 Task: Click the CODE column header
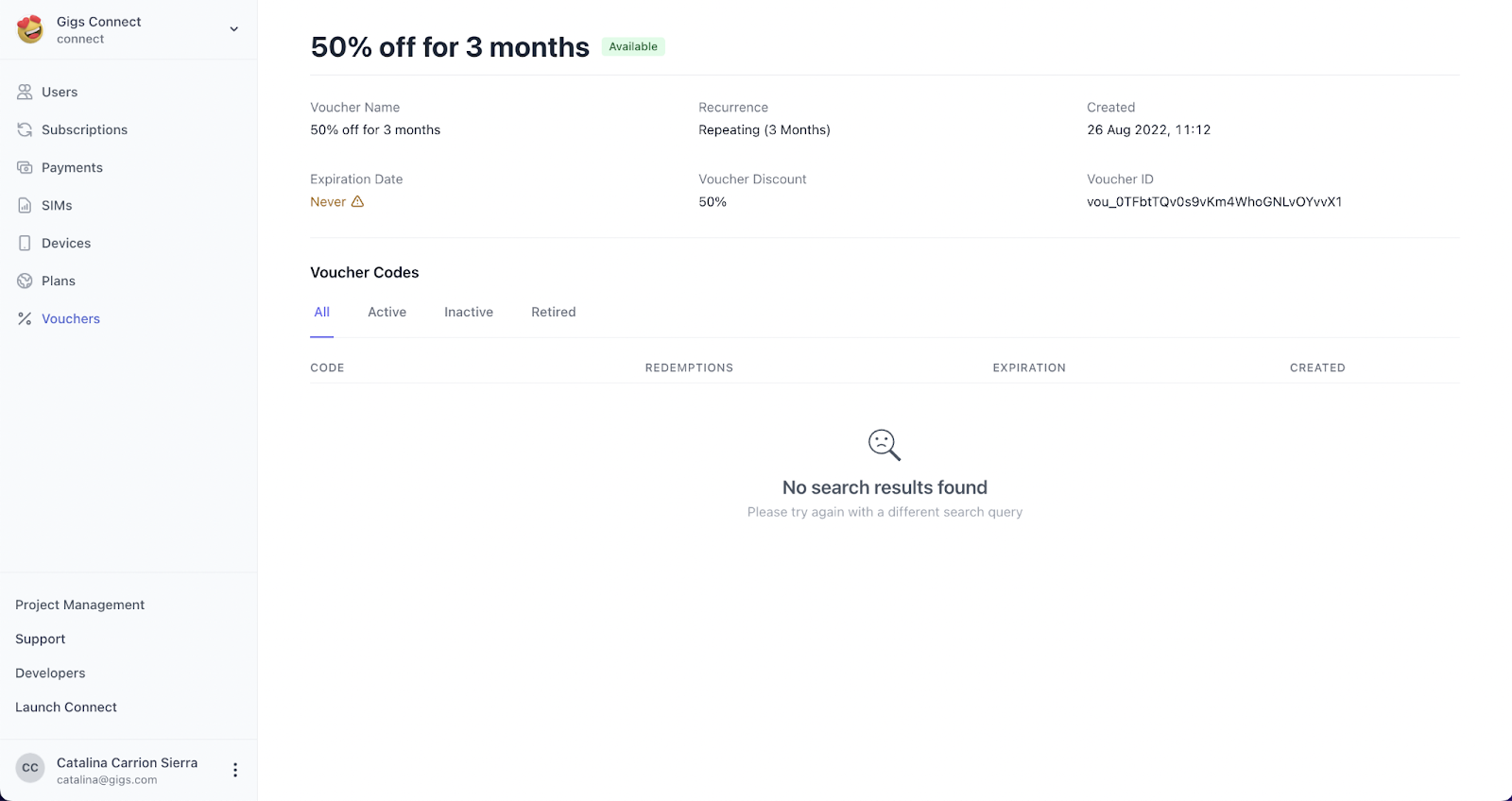pos(327,367)
